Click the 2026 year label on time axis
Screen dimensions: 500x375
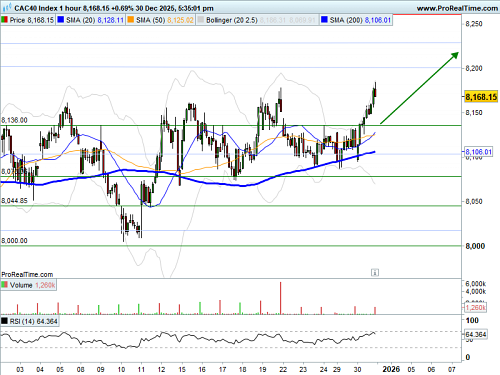[x=391, y=369]
